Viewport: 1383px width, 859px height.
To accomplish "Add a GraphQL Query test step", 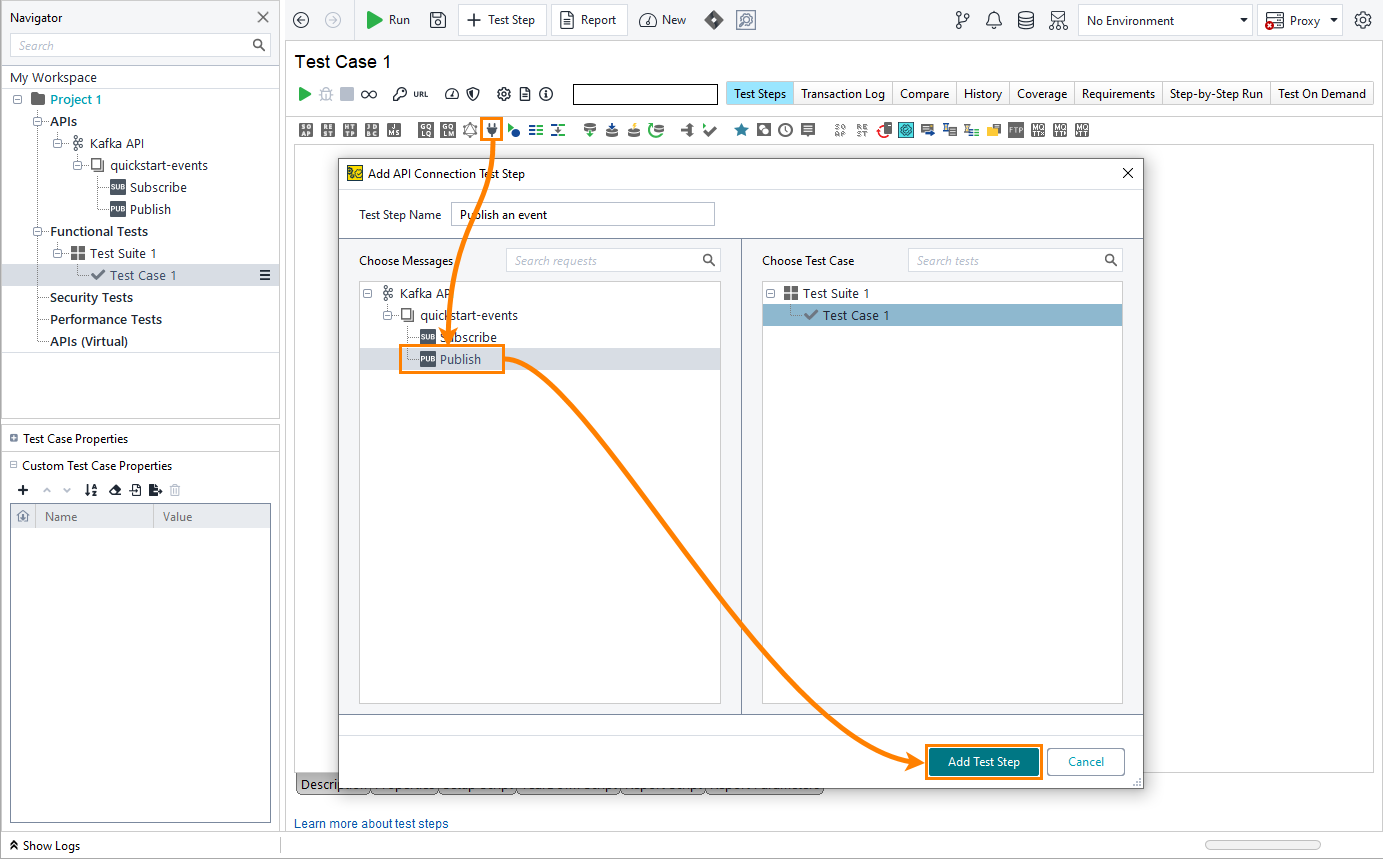I will click(424, 129).
